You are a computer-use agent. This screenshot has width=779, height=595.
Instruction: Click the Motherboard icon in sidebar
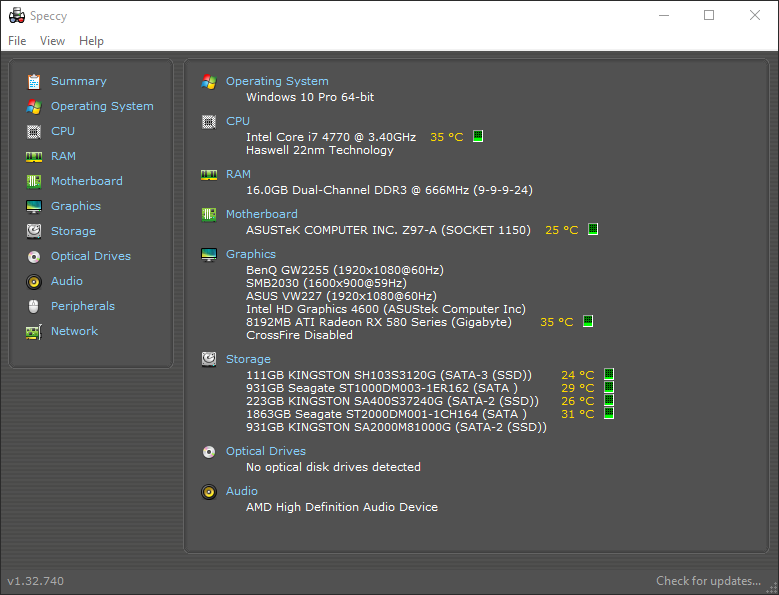(x=34, y=181)
